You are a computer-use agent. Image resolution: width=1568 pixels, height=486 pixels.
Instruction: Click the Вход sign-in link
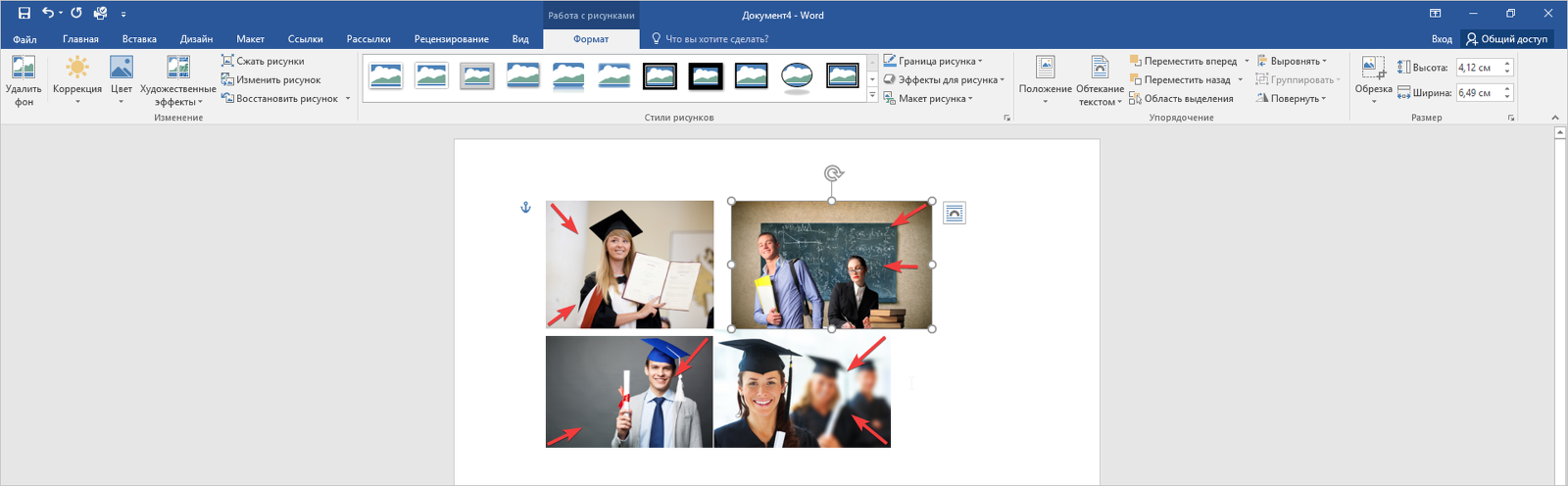pyautogui.click(x=1441, y=39)
